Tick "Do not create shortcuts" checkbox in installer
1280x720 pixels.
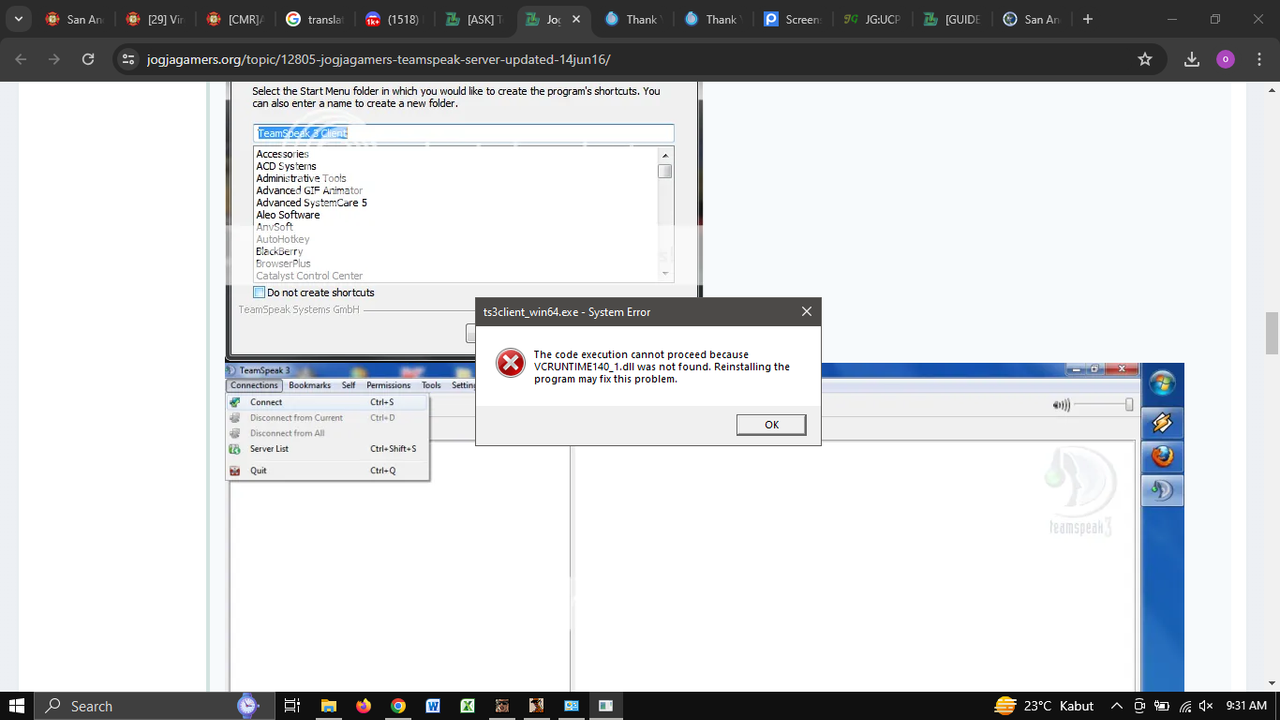point(260,293)
